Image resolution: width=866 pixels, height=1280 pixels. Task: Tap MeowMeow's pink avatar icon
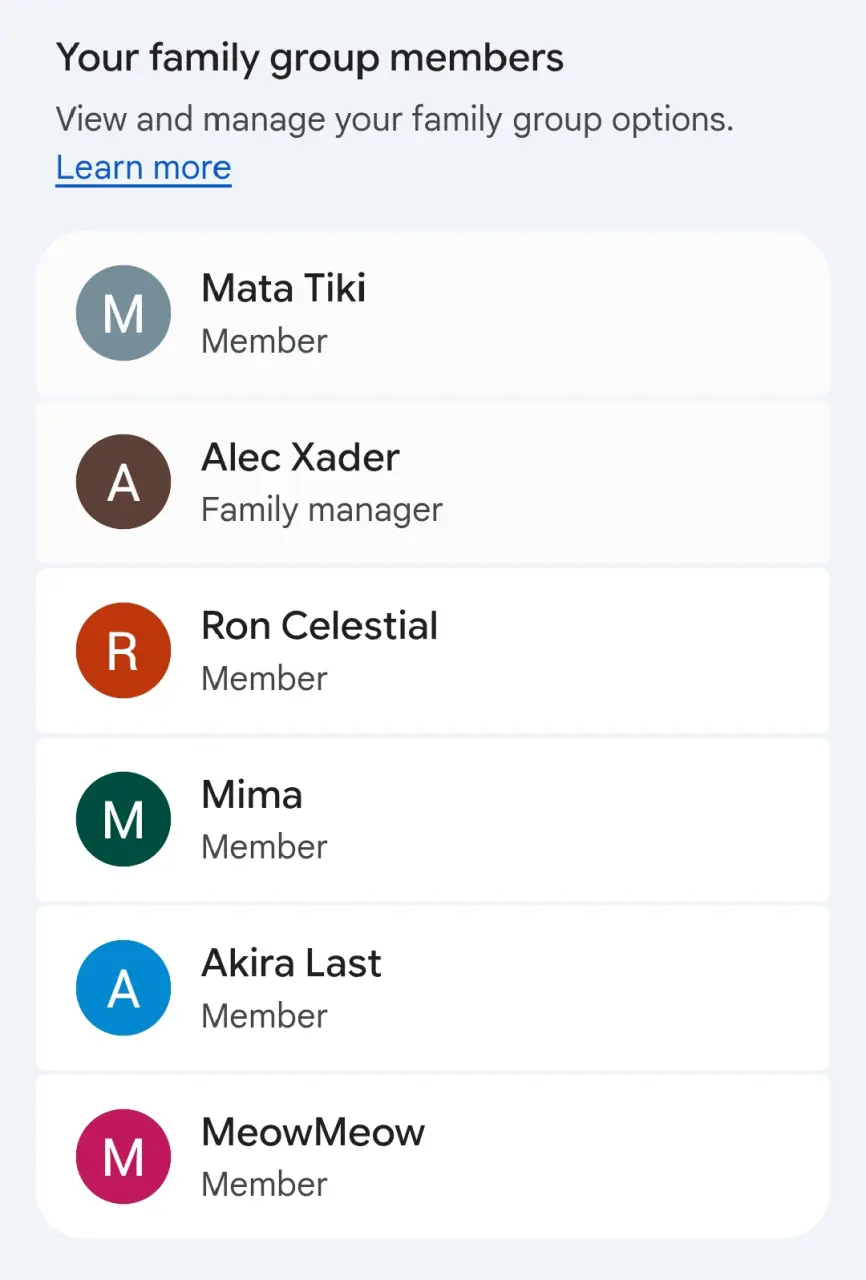[123, 1157]
